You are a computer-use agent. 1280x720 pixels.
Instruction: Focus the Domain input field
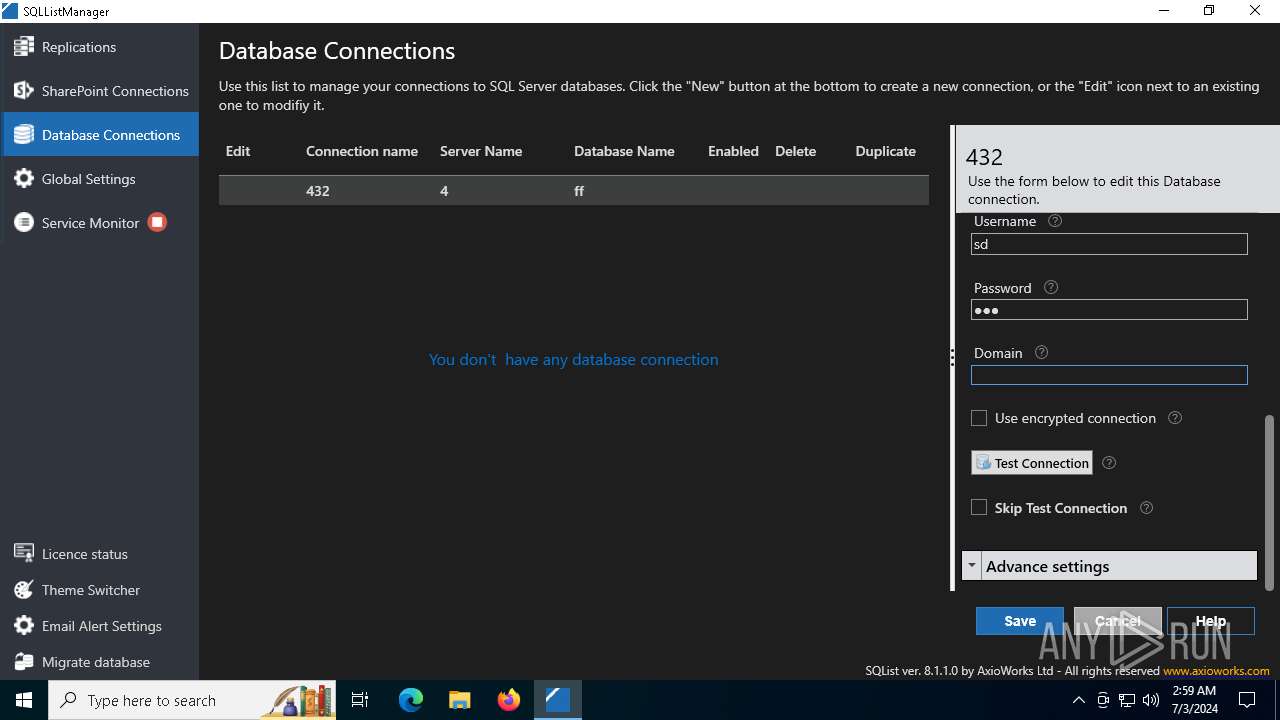pyautogui.click(x=1109, y=375)
